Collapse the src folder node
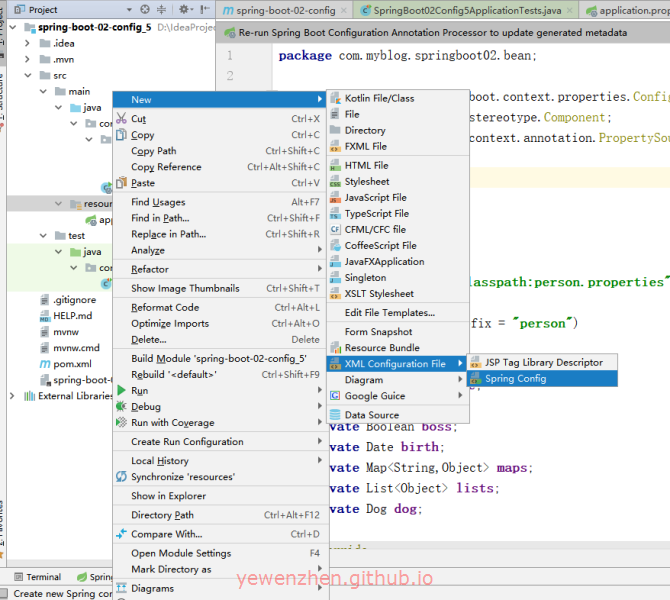The height and width of the screenshot is (600, 670). 29,76
